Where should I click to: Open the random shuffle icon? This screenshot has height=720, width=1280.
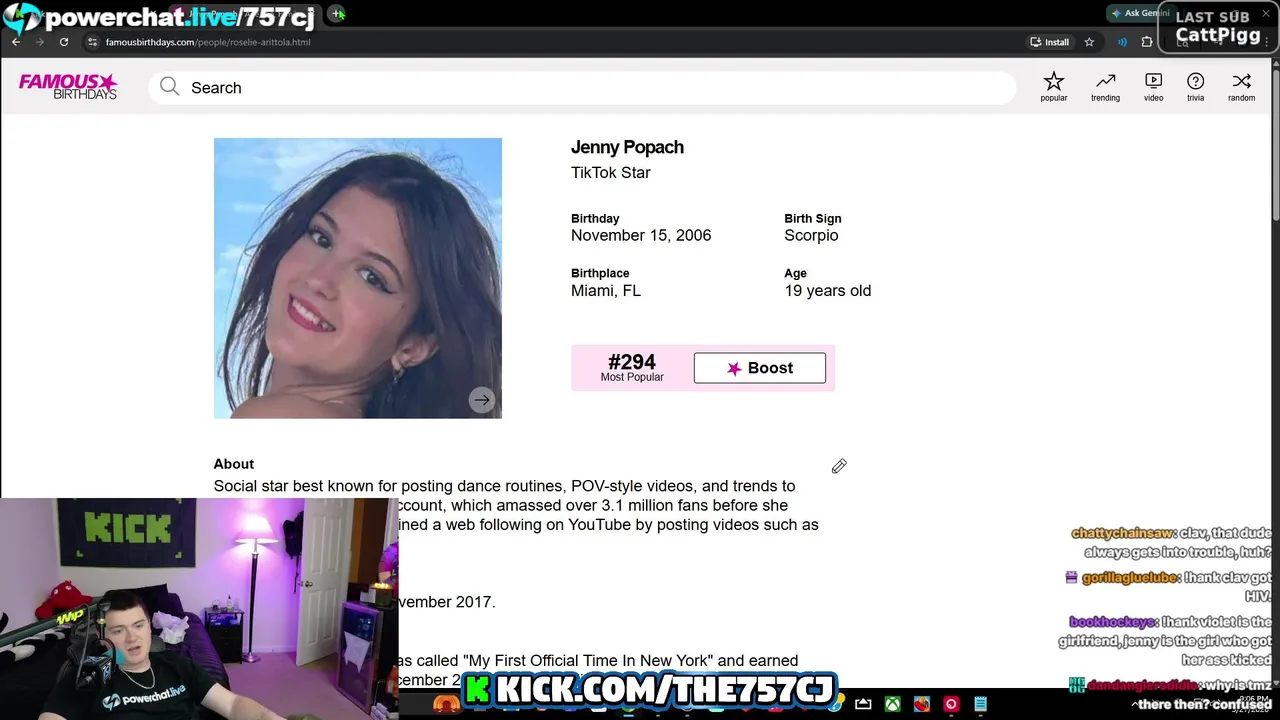pyautogui.click(x=1241, y=87)
